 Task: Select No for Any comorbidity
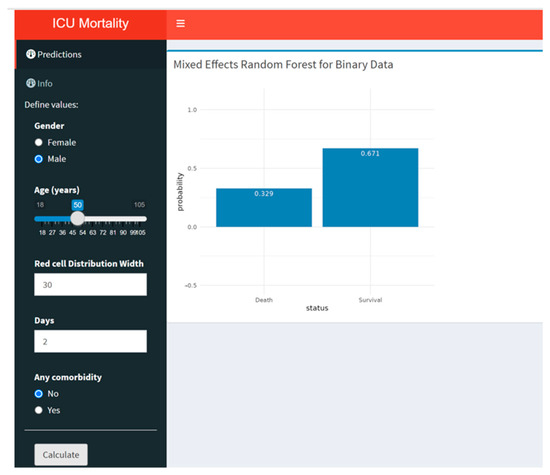[39, 394]
